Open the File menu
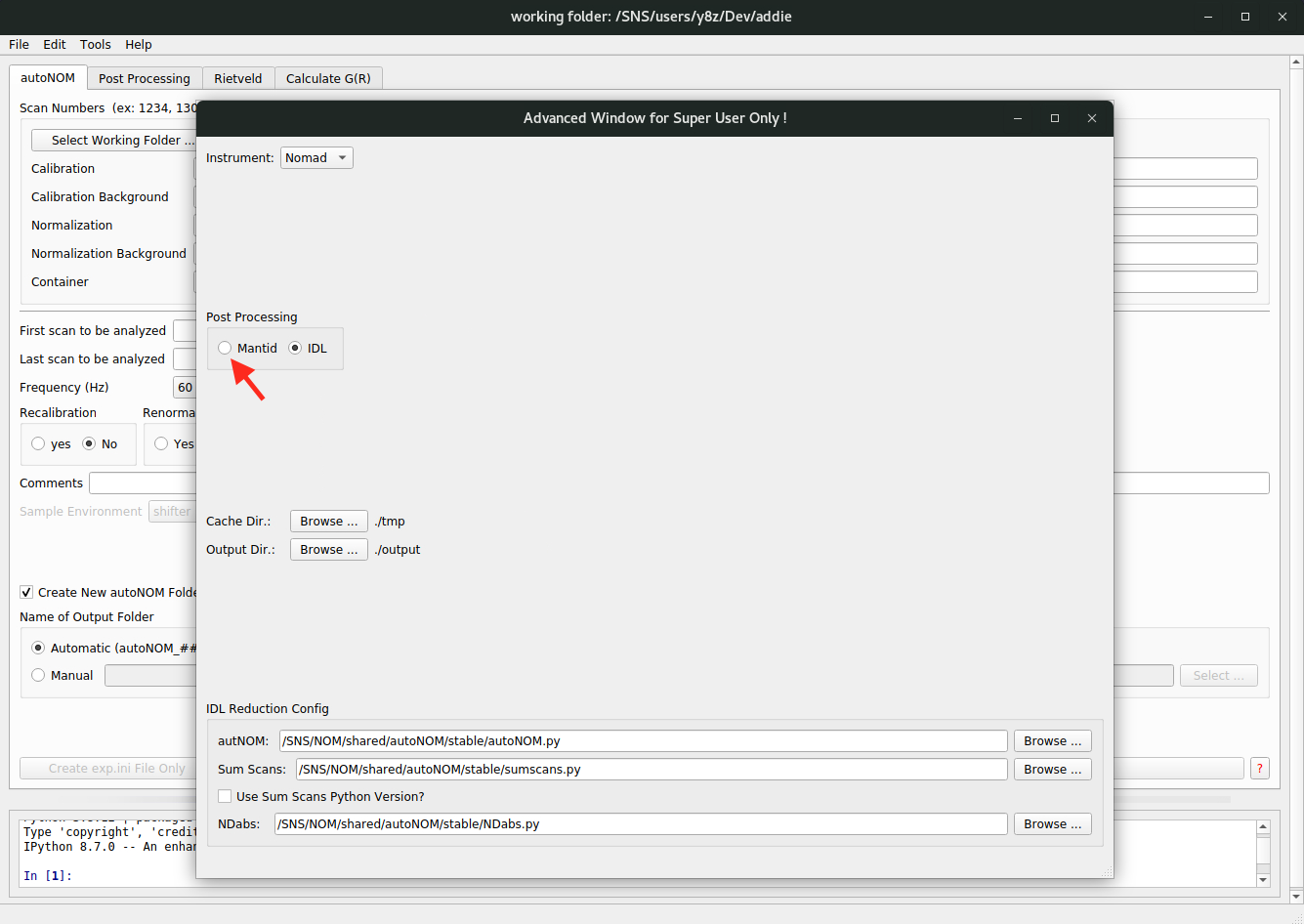This screenshot has height=924, width=1304. click(x=19, y=45)
